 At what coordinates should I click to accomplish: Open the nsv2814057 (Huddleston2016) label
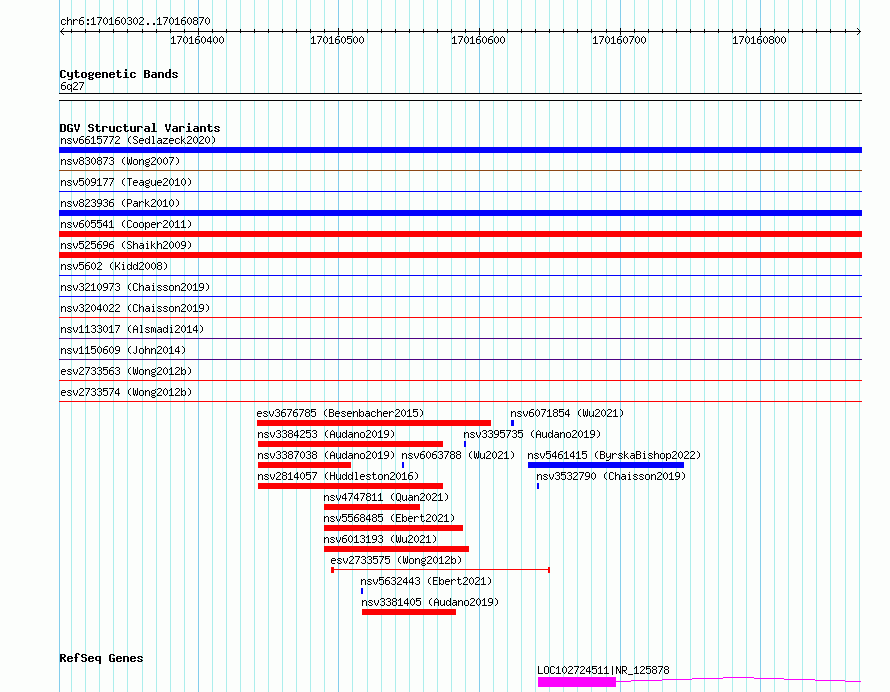pyautogui.click(x=338, y=476)
